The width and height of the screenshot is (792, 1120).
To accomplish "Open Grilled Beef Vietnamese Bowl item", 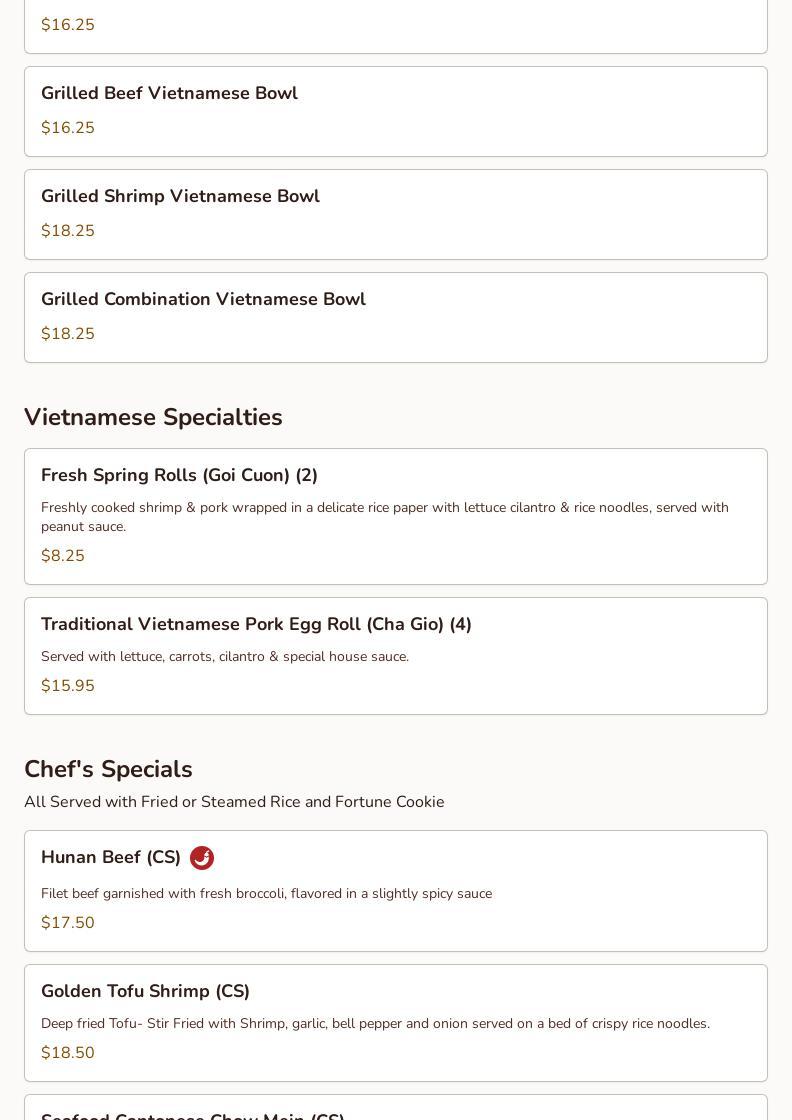I will (x=396, y=111).
